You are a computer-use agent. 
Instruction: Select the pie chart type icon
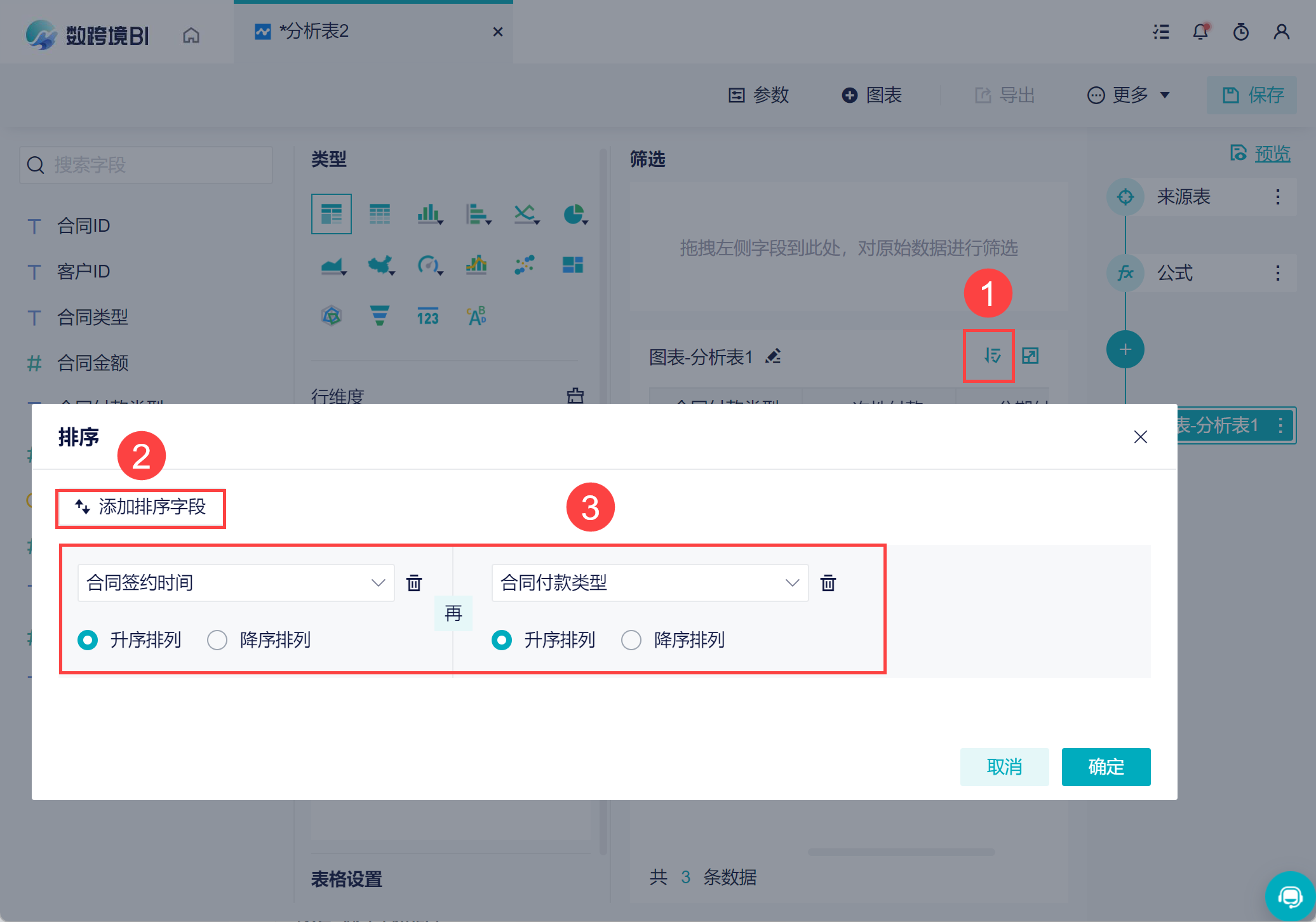574,215
